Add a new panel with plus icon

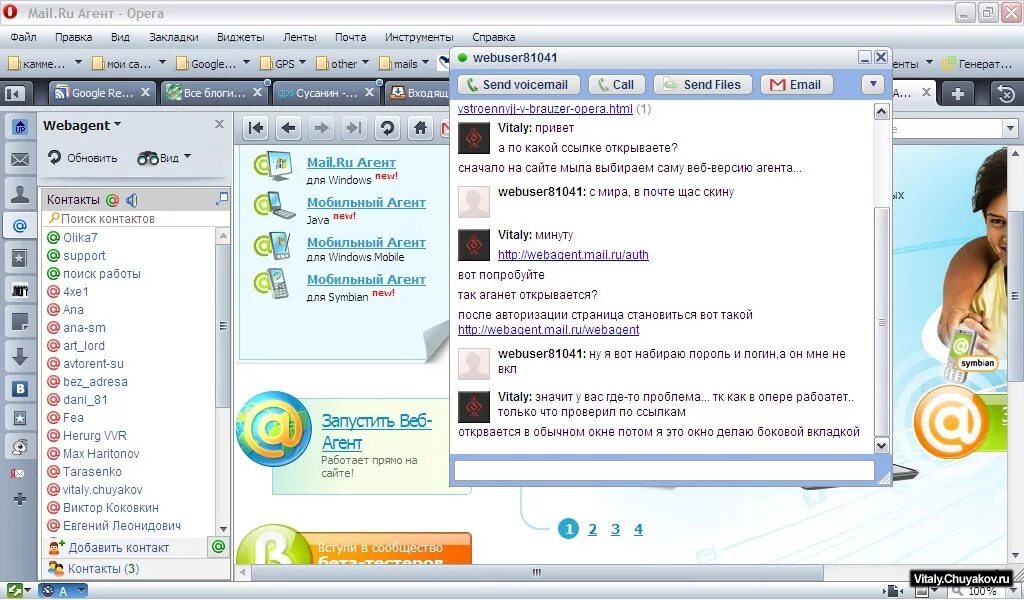(20, 499)
